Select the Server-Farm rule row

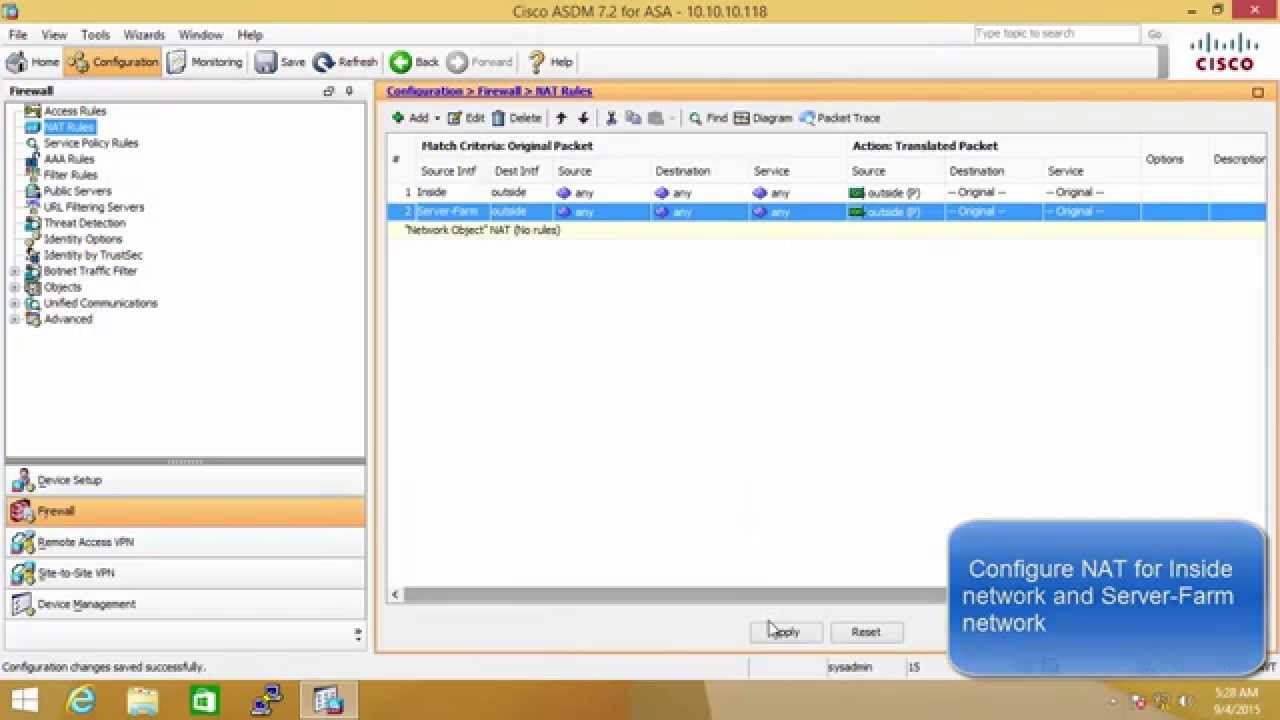pyautogui.click(x=827, y=212)
